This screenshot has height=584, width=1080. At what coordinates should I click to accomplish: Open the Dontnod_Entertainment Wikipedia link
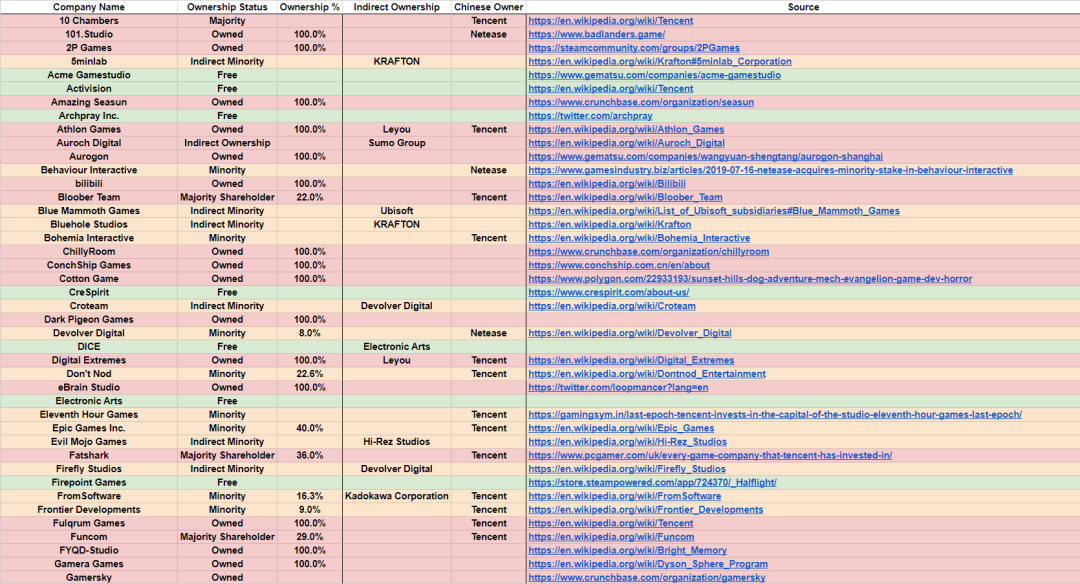[x=647, y=374]
